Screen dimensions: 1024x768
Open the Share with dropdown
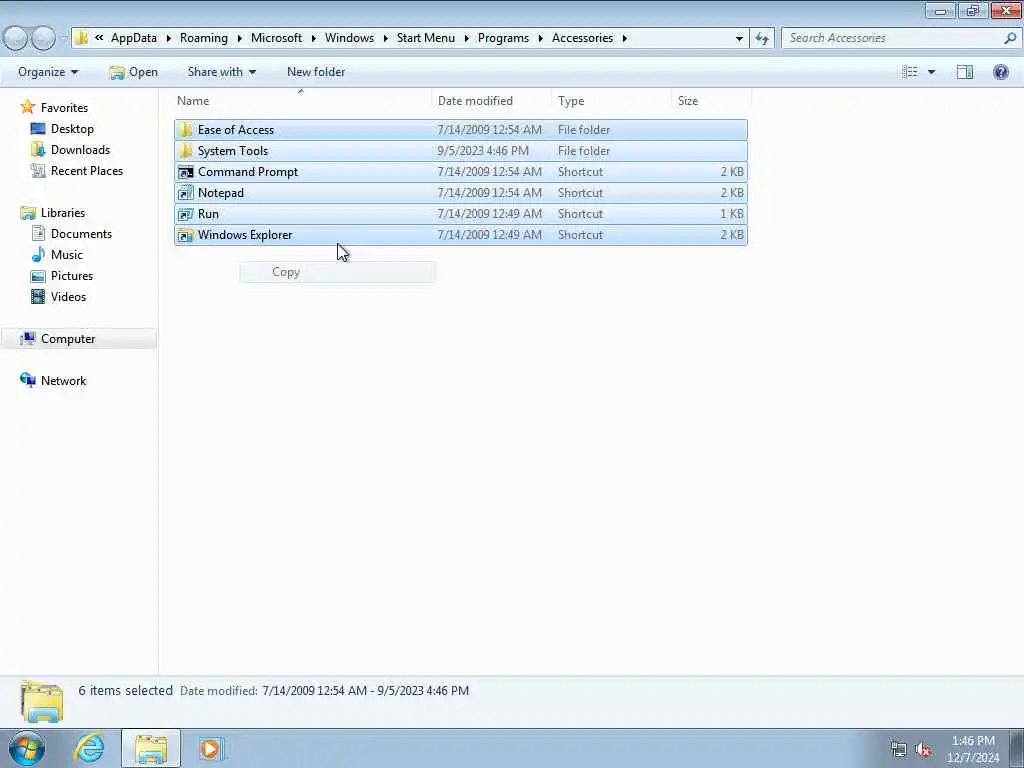(x=221, y=72)
